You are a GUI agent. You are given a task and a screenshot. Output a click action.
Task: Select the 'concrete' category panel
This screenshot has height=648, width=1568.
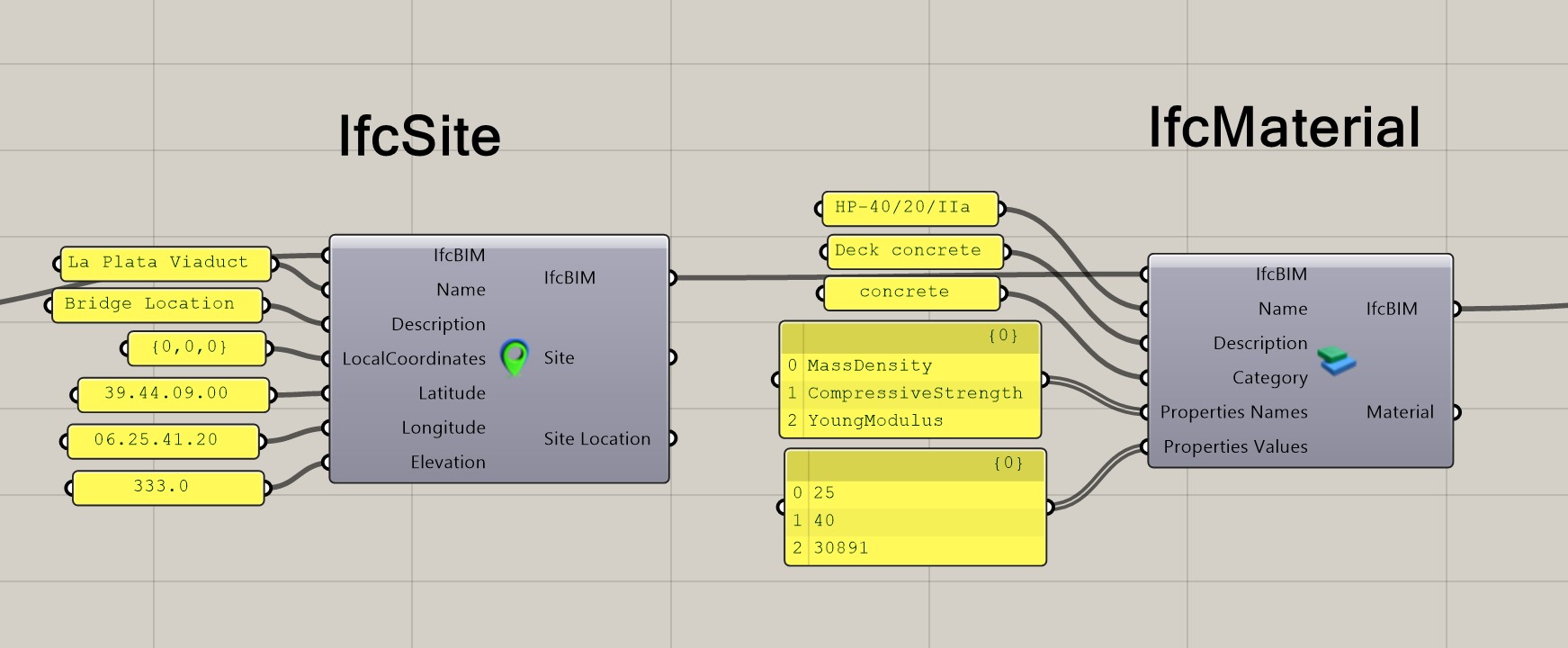point(910,292)
